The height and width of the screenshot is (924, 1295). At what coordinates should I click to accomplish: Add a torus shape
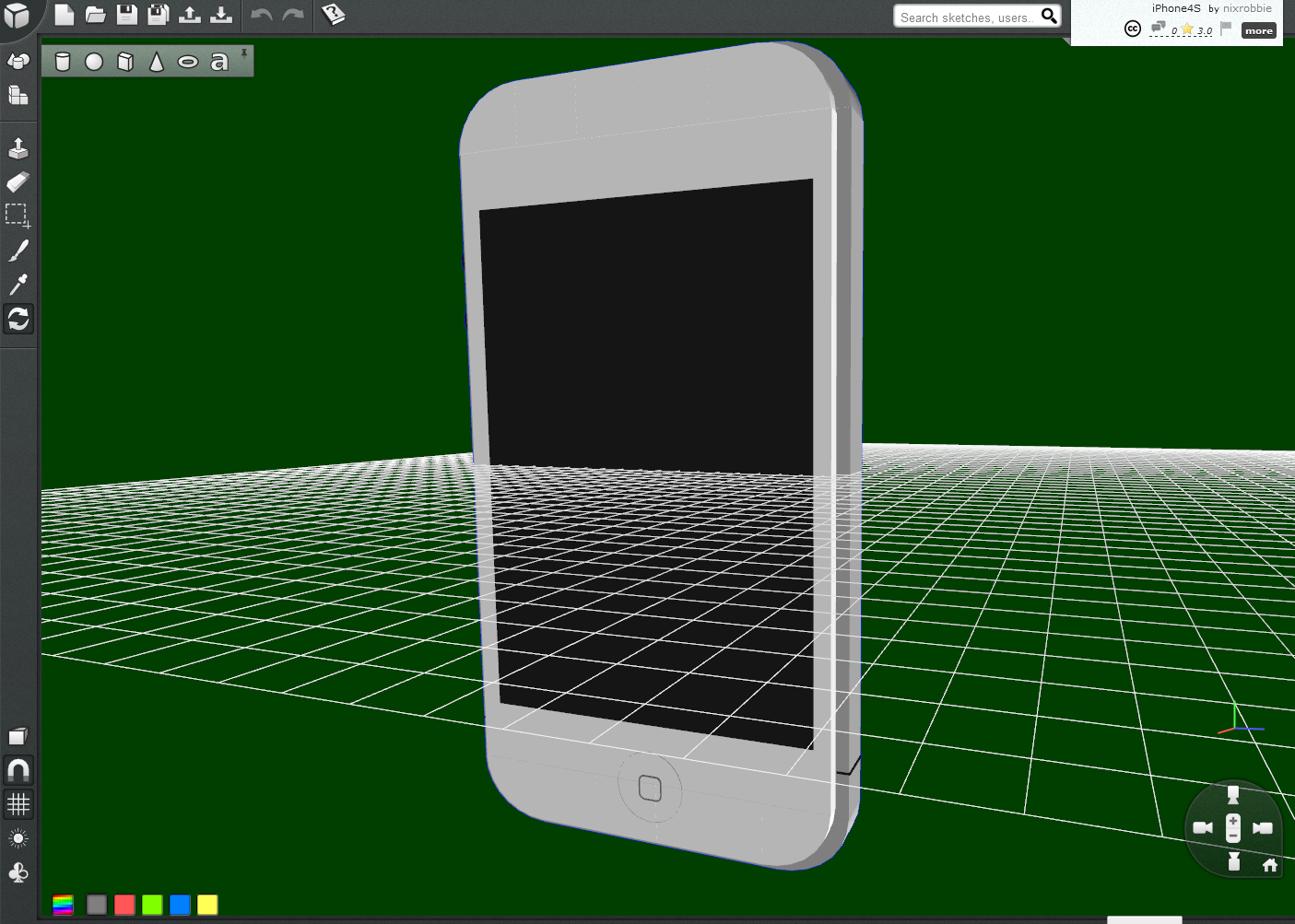pos(188,62)
